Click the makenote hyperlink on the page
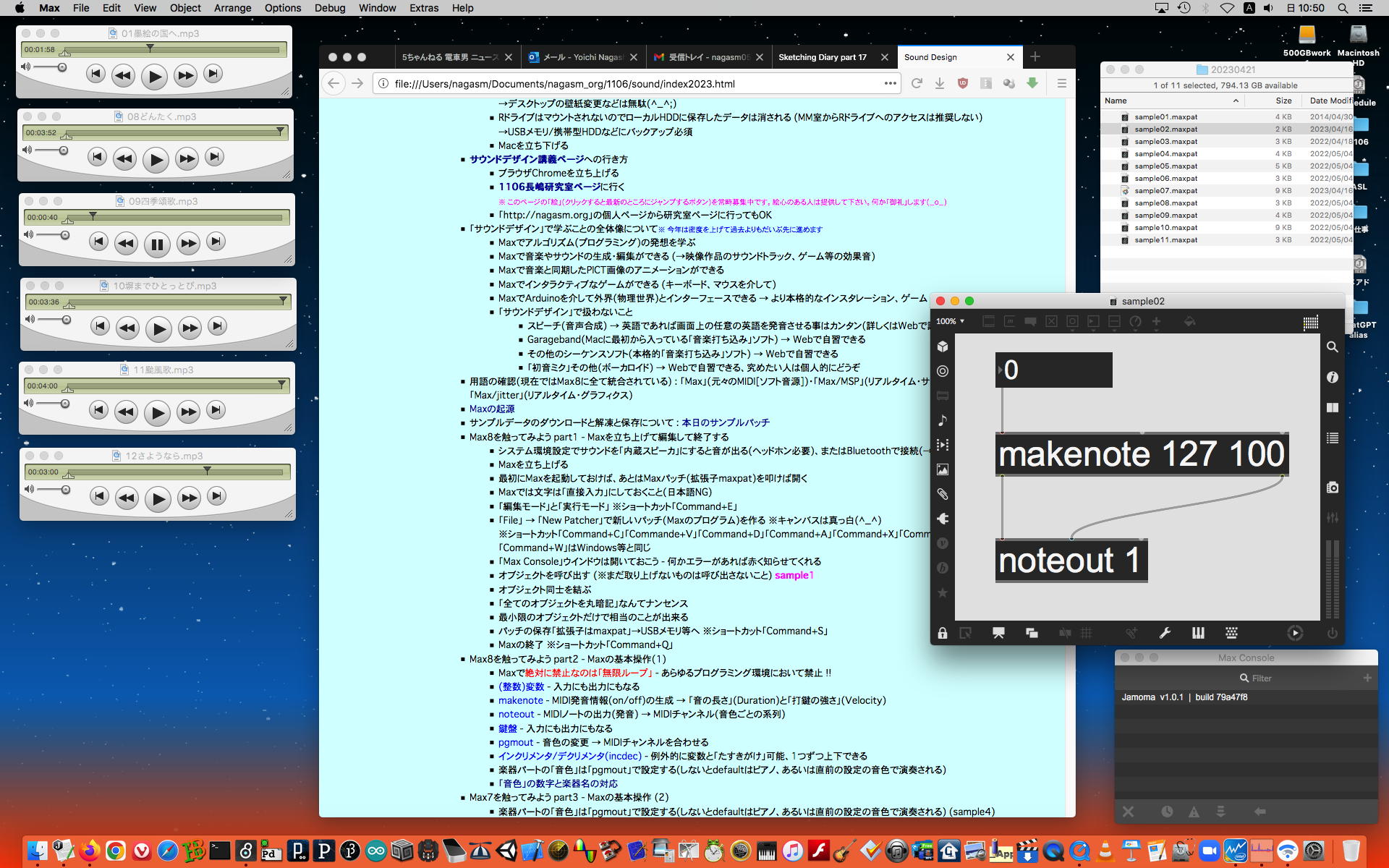This screenshot has width=1389, height=868. [x=520, y=700]
